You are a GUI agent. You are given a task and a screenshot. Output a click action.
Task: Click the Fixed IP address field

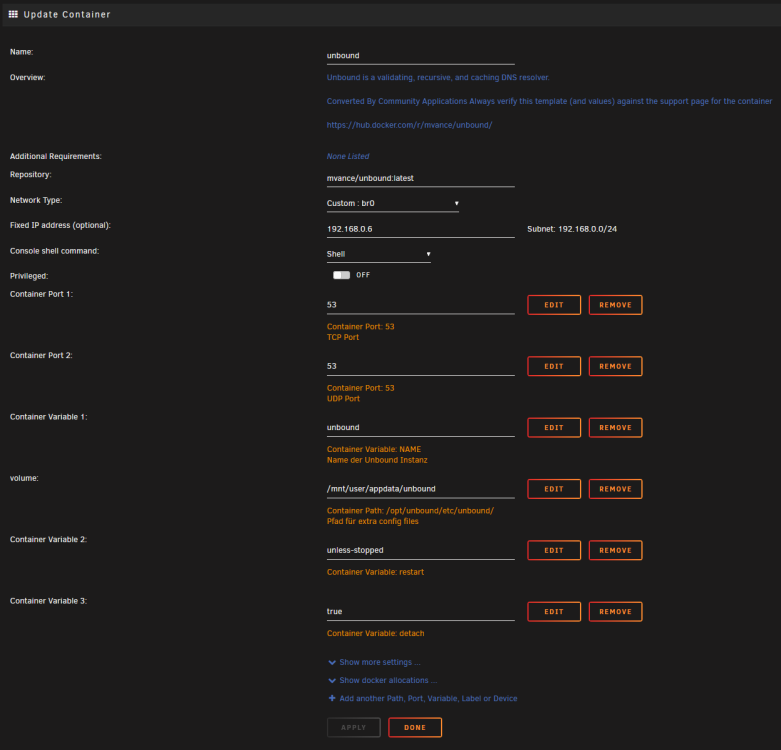tap(420, 229)
